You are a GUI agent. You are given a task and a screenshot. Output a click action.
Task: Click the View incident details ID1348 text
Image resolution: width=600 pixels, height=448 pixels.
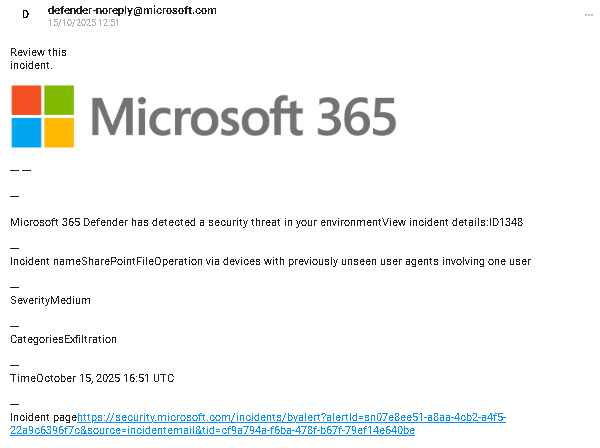point(453,222)
